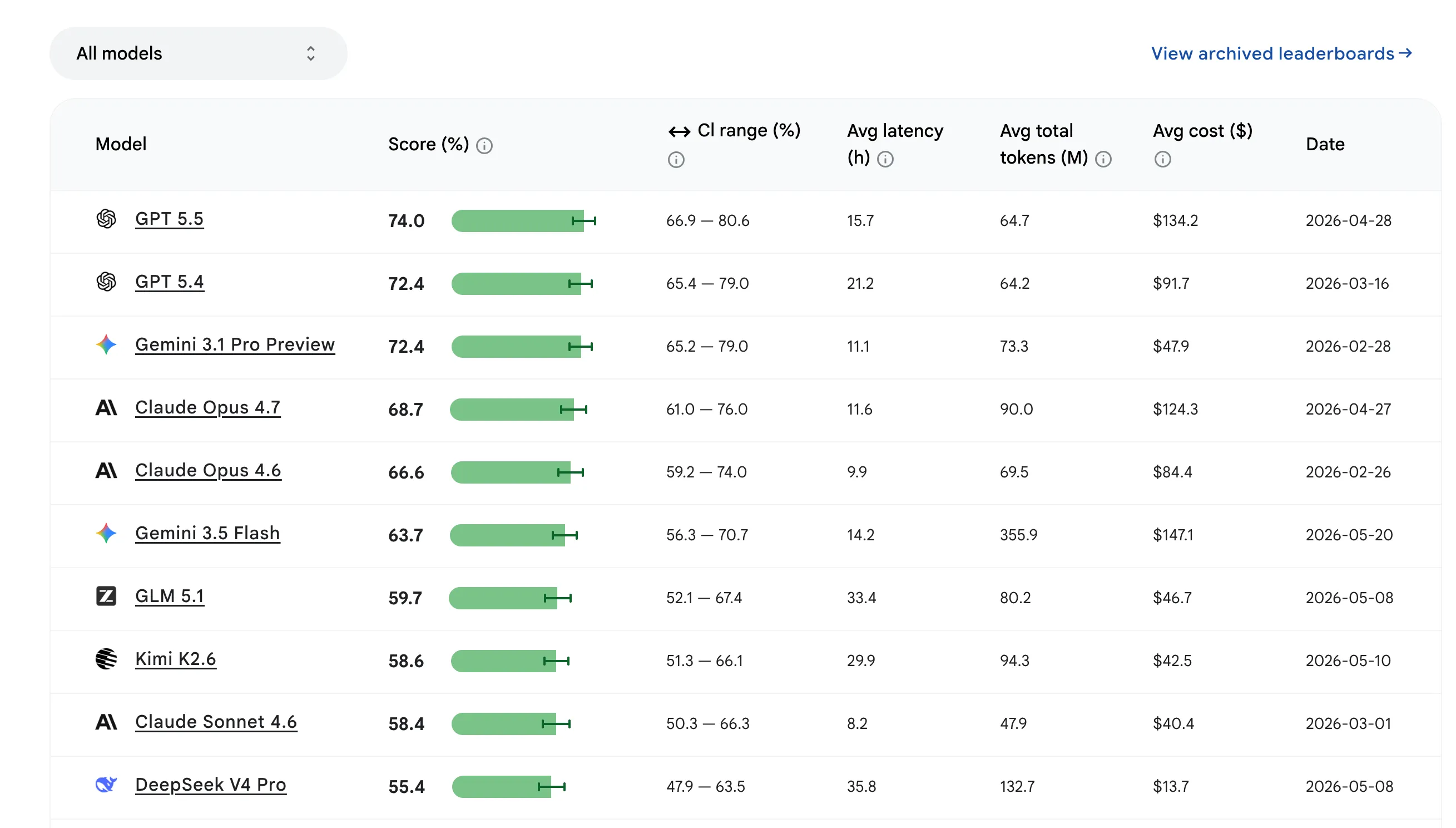Click the Anthropic logo beside Claude Opus 4.7
This screenshot has height=828, width=1456.
[x=106, y=408]
